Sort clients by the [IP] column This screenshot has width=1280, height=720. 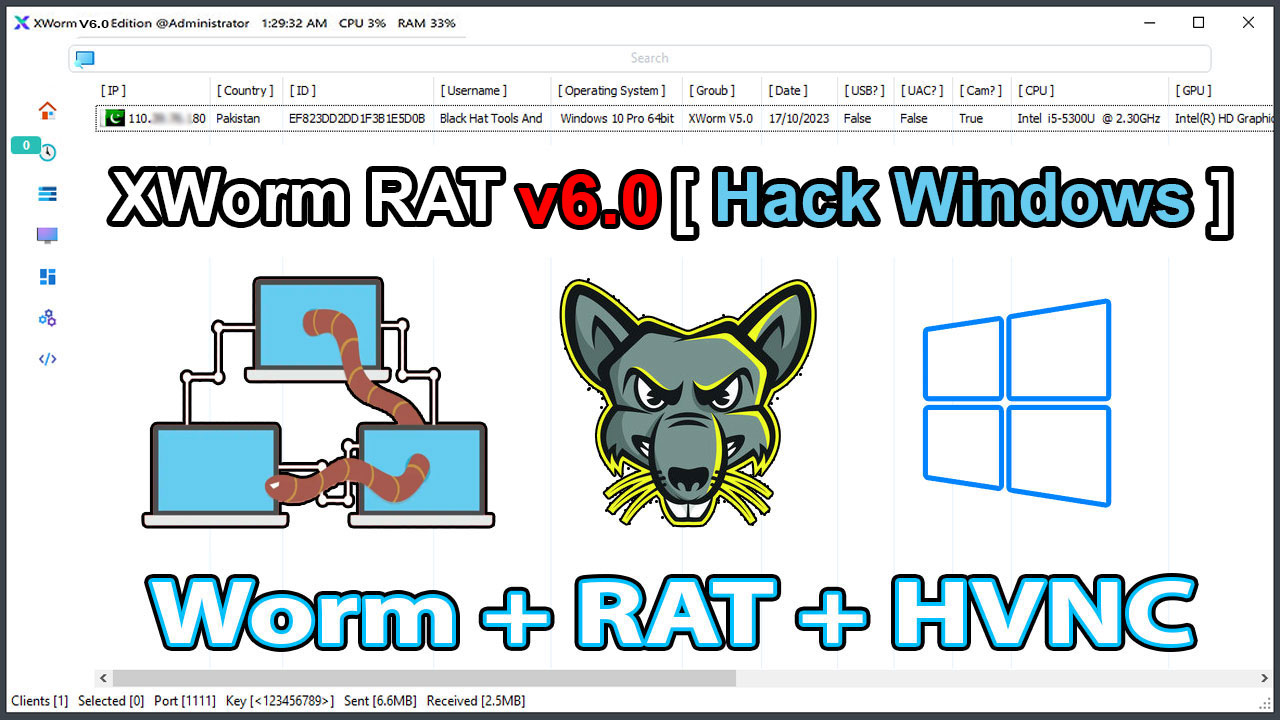113,90
